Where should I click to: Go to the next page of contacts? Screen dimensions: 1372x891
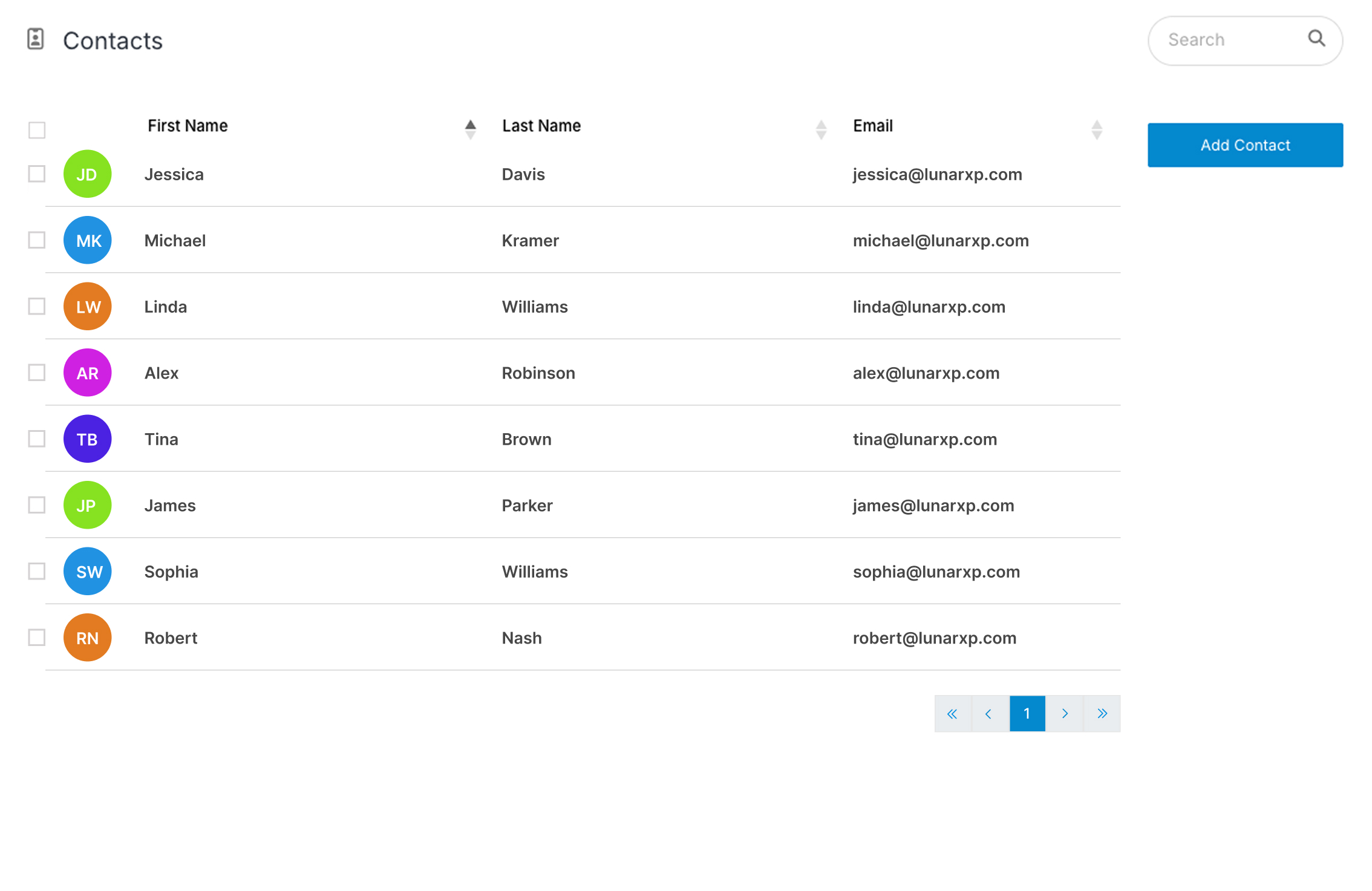point(1065,714)
